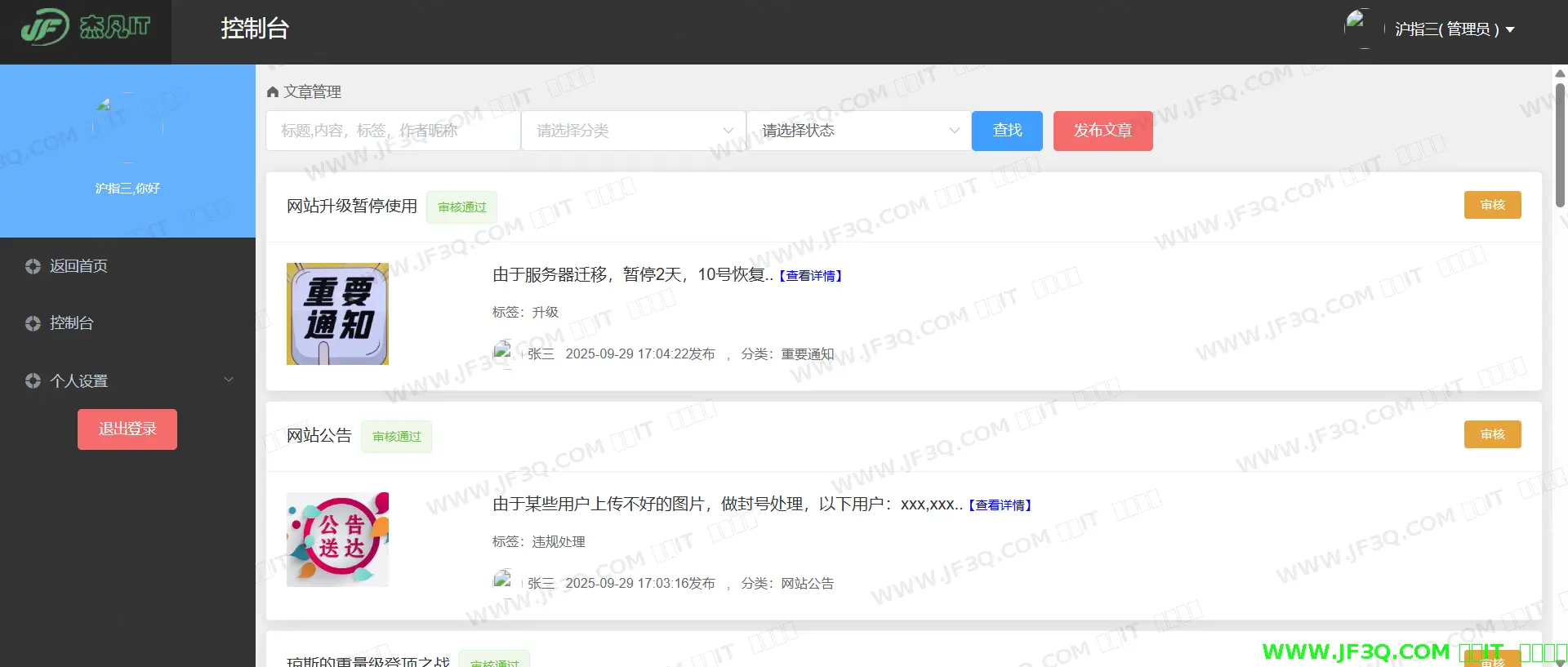Click the 返回首页 sidebar icon
Screen dimensions: 1568x667
[33, 266]
